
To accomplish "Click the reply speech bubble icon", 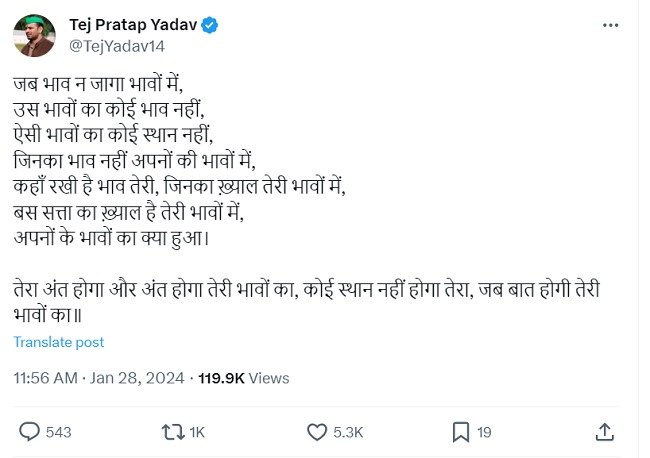I will [30, 432].
